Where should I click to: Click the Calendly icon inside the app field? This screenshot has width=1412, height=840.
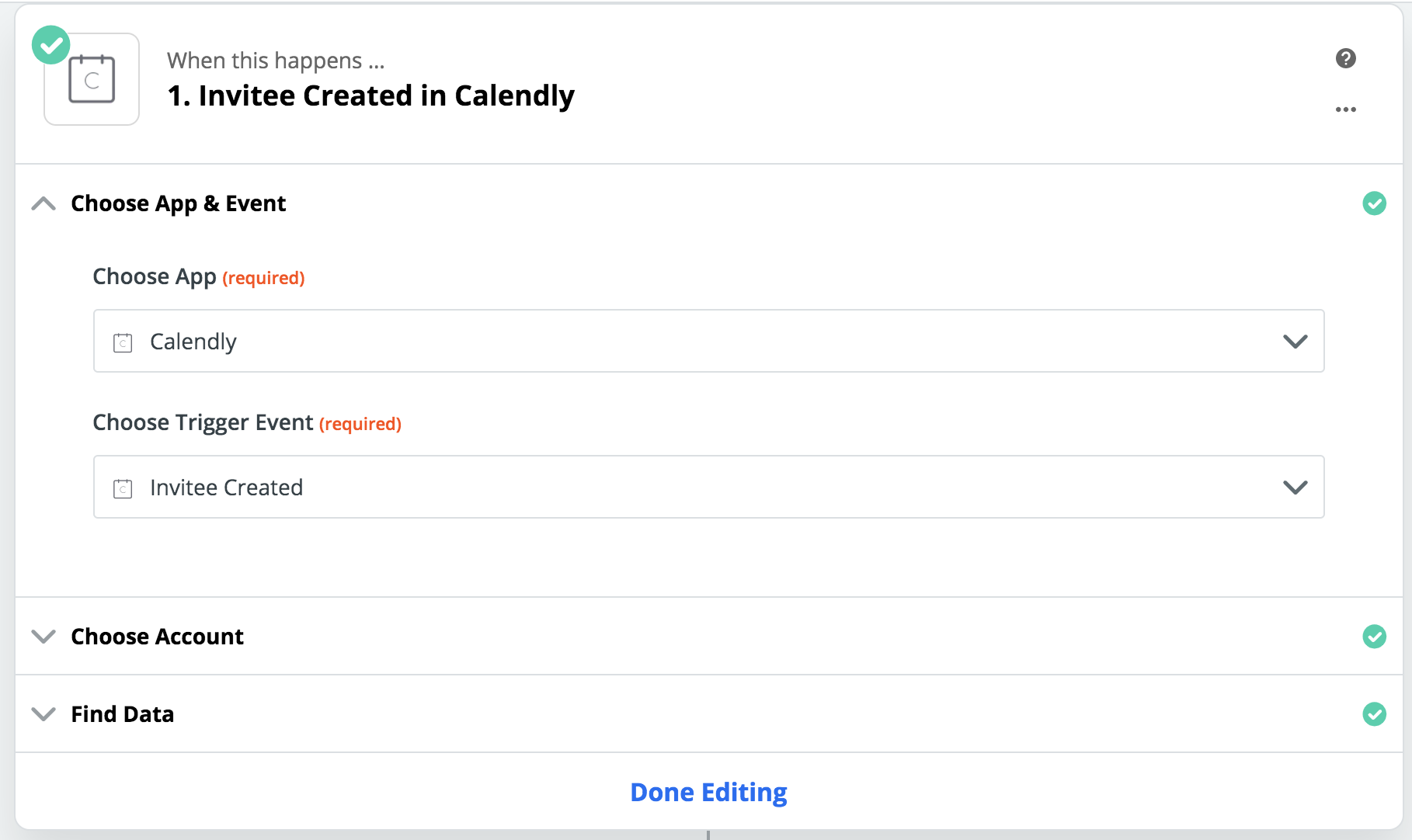coord(123,342)
